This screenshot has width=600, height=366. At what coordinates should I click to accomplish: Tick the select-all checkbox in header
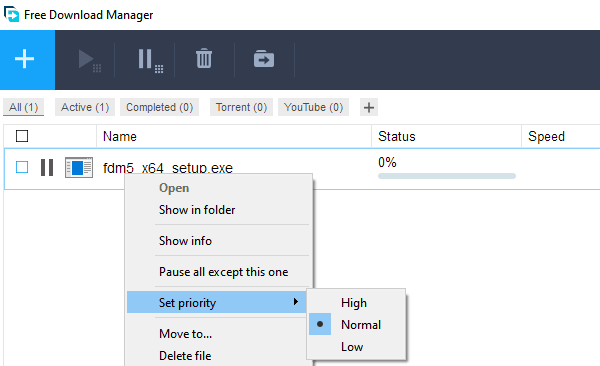click(x=22, y=136)
